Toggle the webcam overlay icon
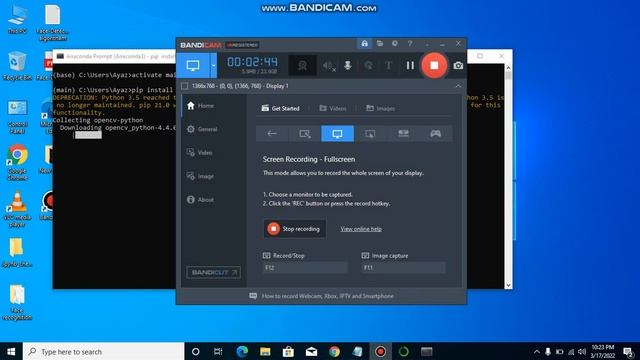 tap(302, 65)
